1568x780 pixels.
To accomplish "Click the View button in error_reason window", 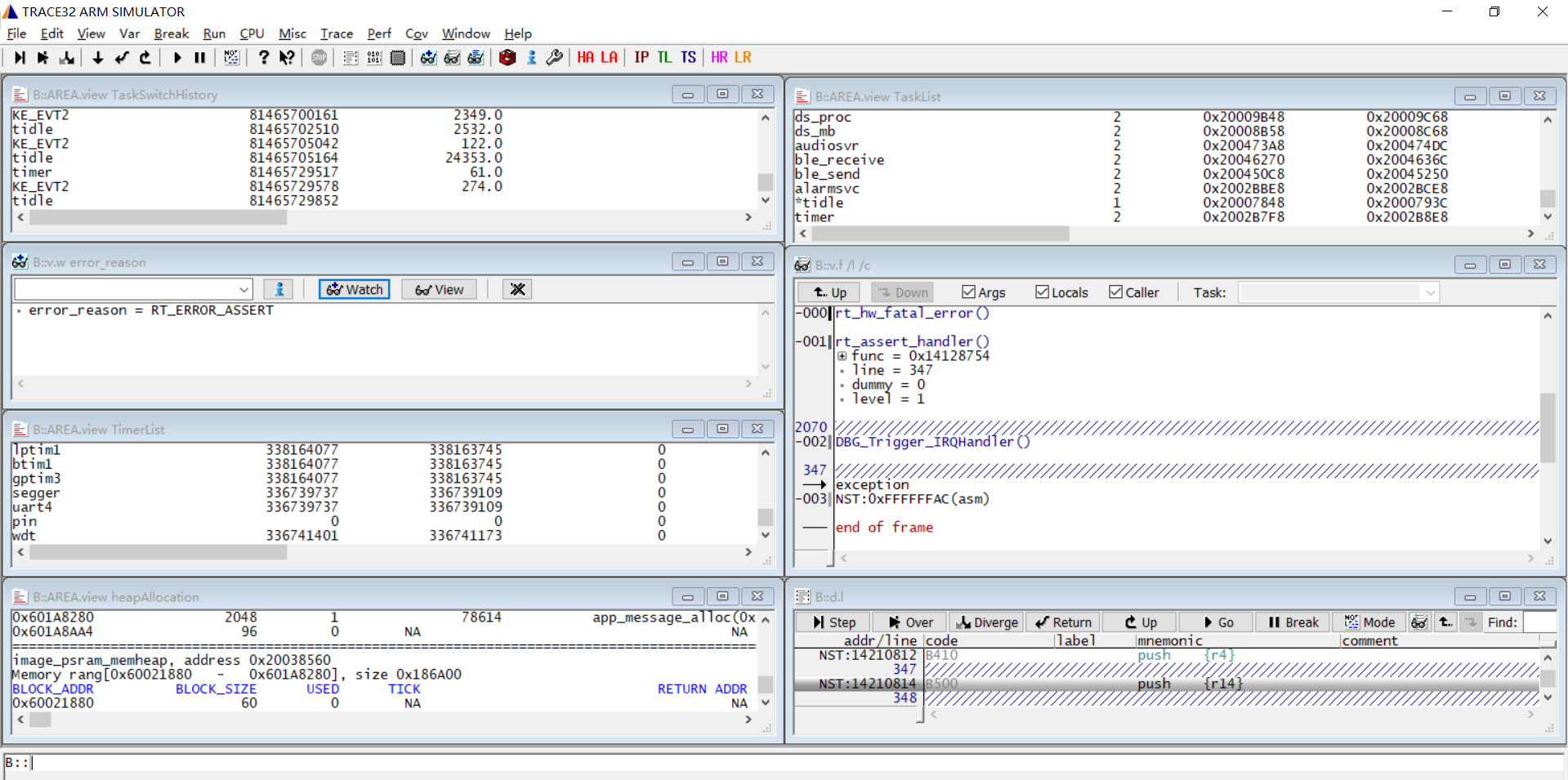I will click(x=439, y=289).
